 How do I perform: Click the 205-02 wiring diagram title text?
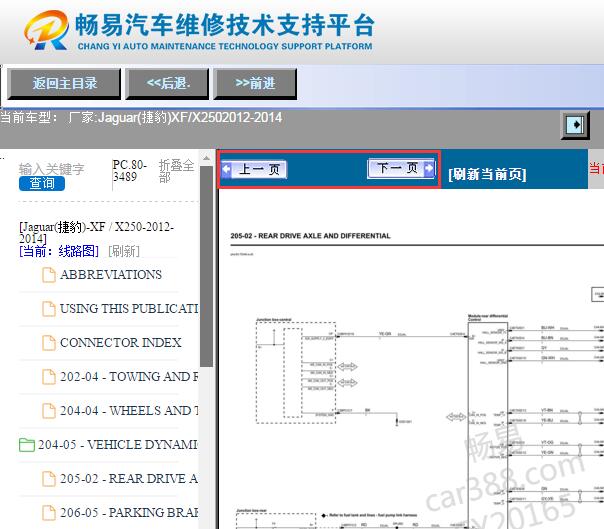click(x=310, y=236)
